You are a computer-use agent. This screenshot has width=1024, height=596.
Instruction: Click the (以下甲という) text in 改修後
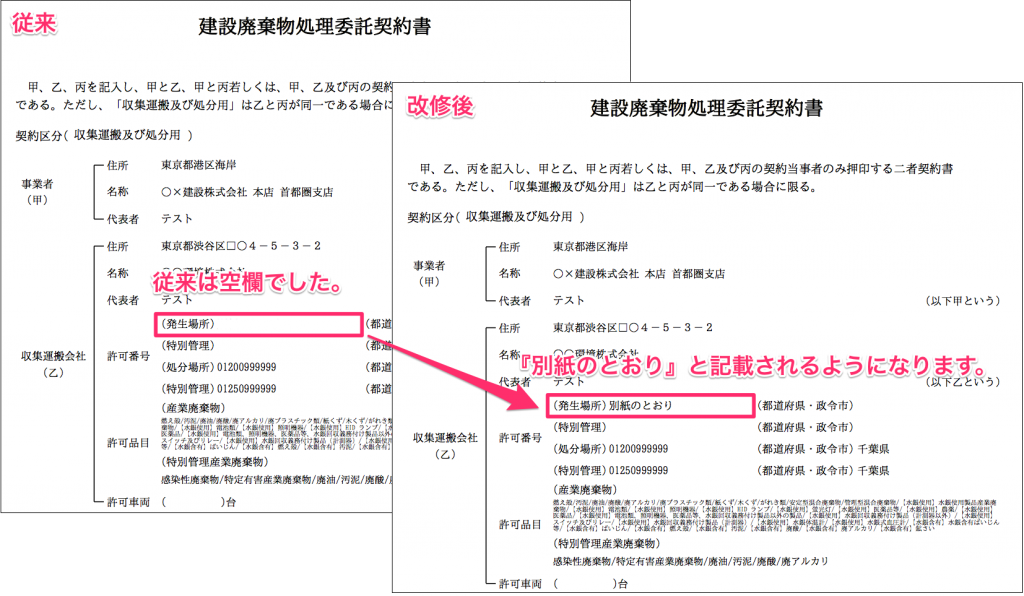[962, 300]
